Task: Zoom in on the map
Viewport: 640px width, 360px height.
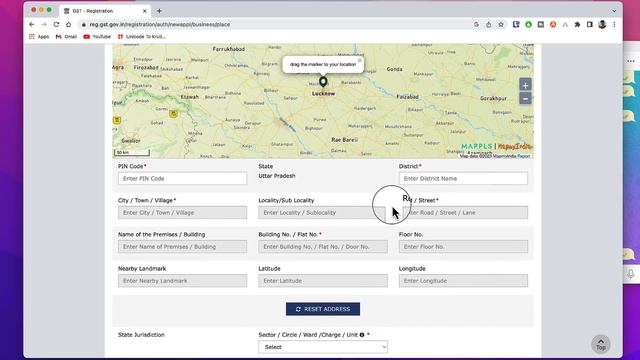Action: point(525,85)
